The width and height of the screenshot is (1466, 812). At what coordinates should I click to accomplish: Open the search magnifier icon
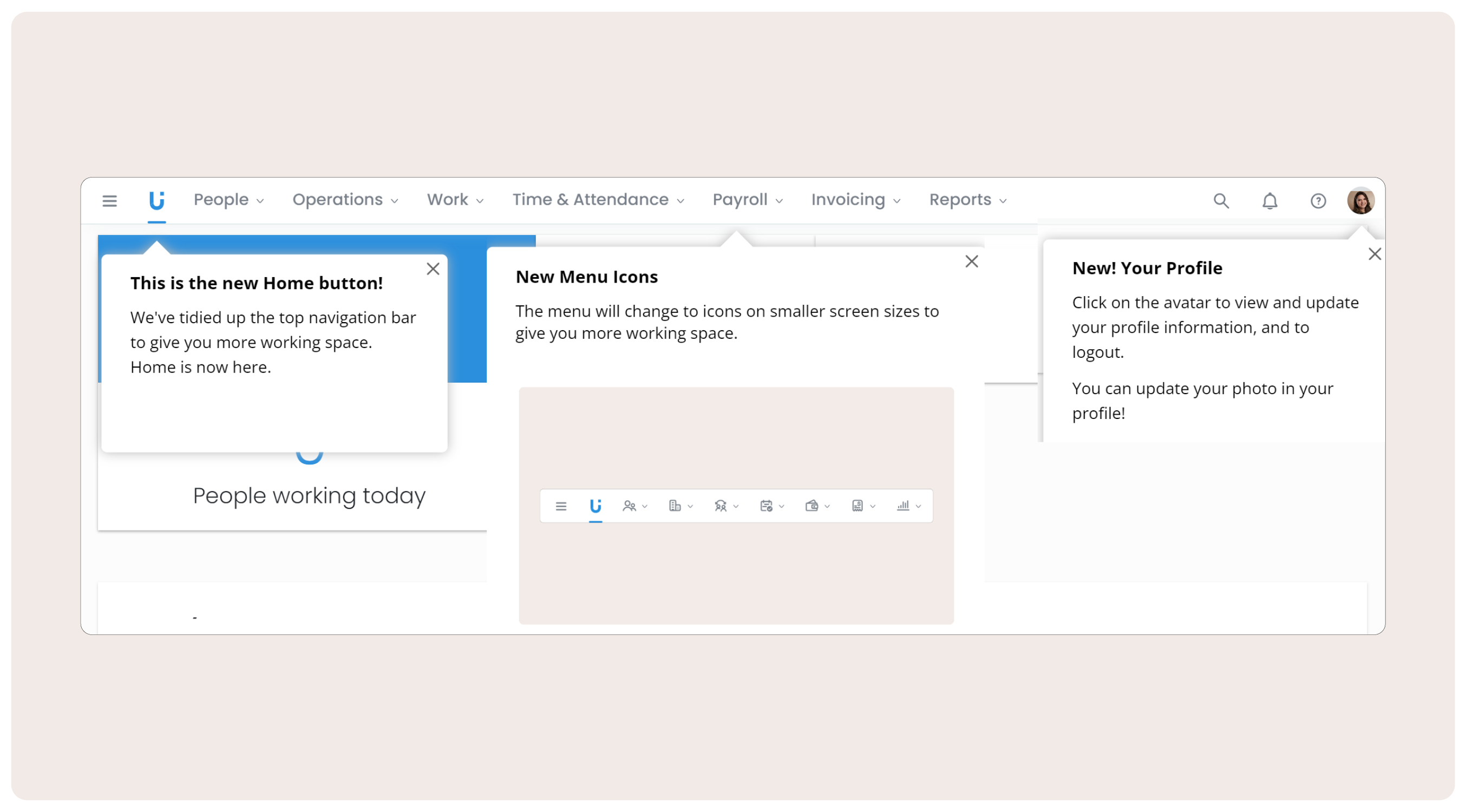click(x=1221, y=201)
